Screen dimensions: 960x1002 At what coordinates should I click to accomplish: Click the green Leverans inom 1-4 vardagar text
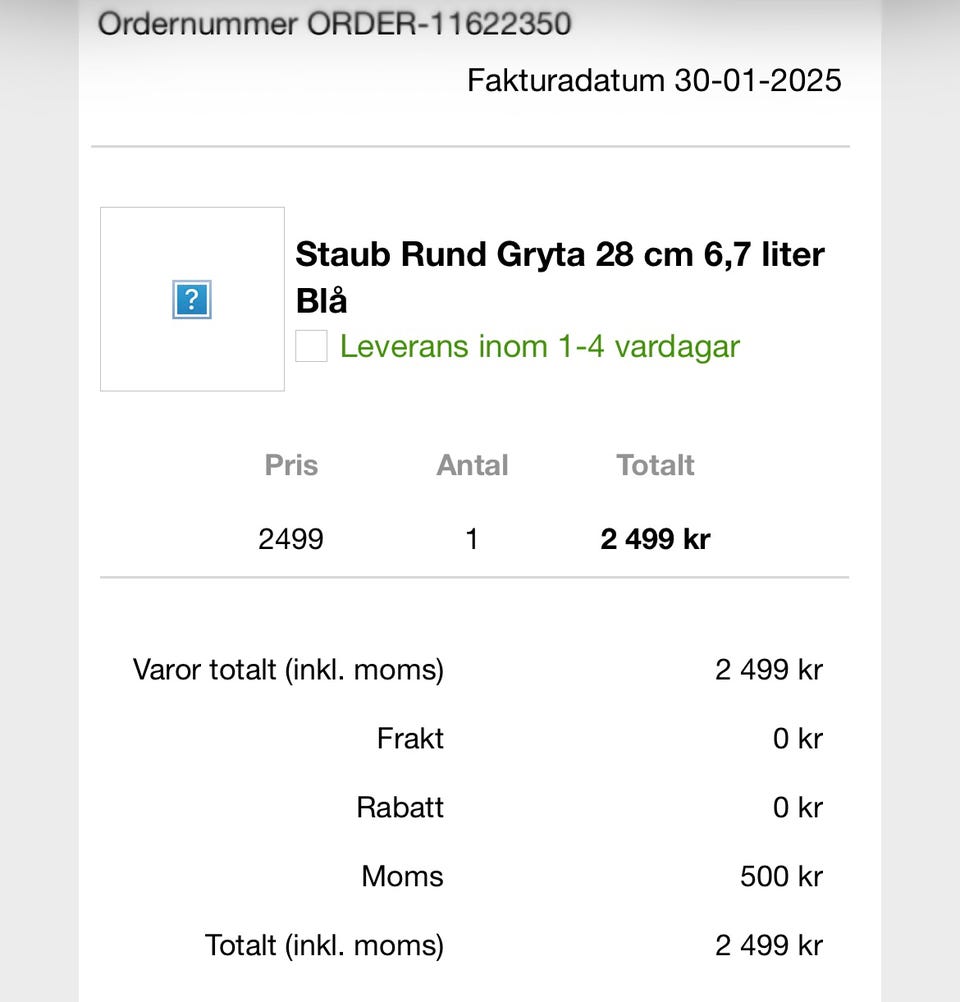(x=539, y=347)
